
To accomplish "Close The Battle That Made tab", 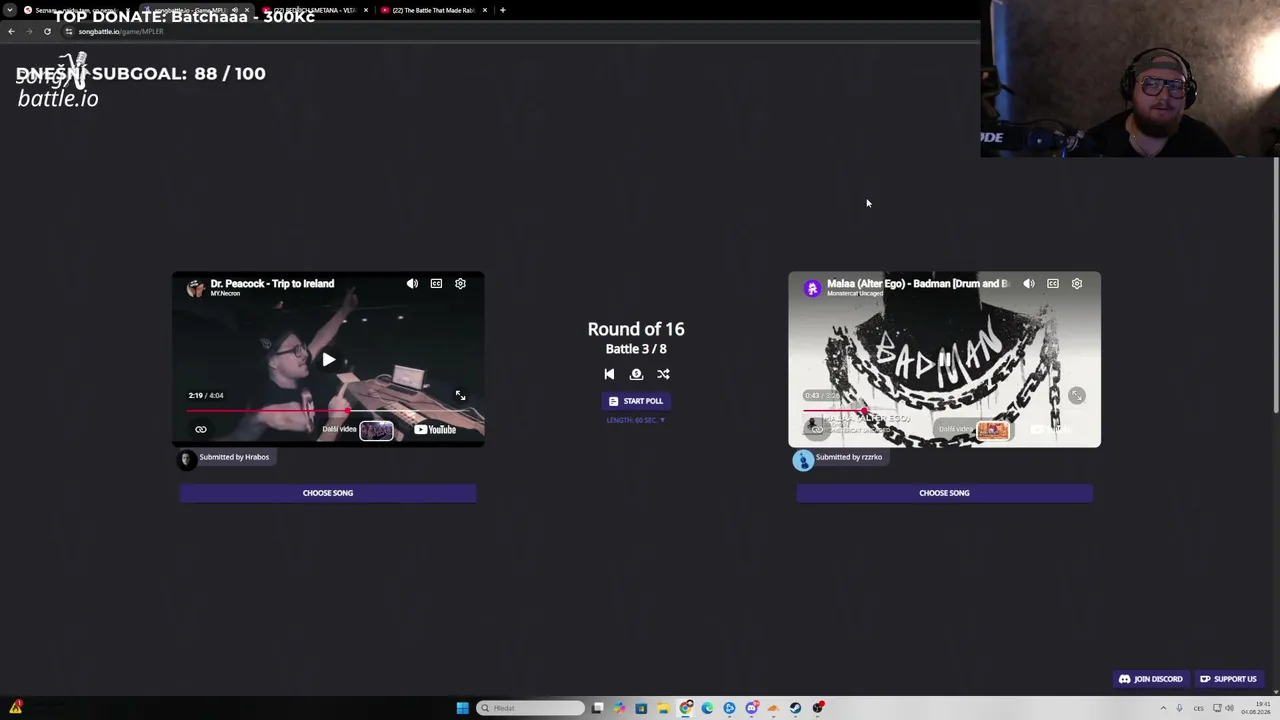I will (x=485, y=10).
